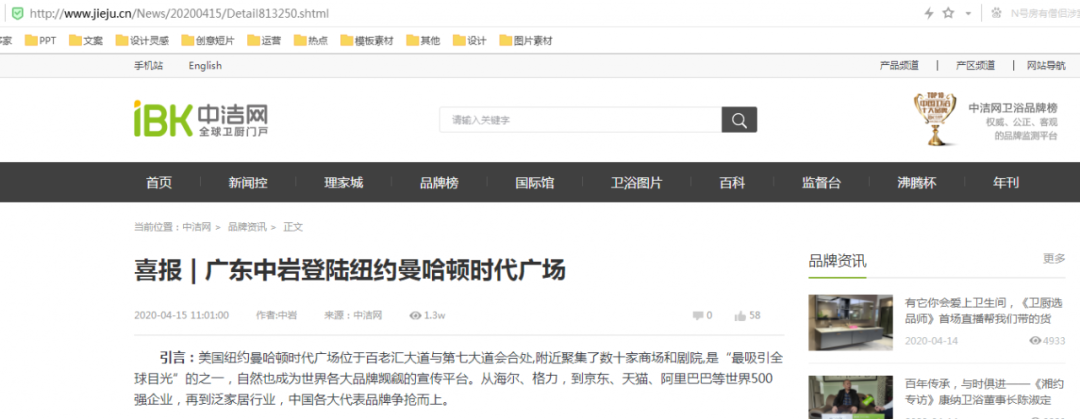This screenshot has height=419, width=1080.
Task: Open dropdown arrow next to the star icon
Action: point(968,14)
